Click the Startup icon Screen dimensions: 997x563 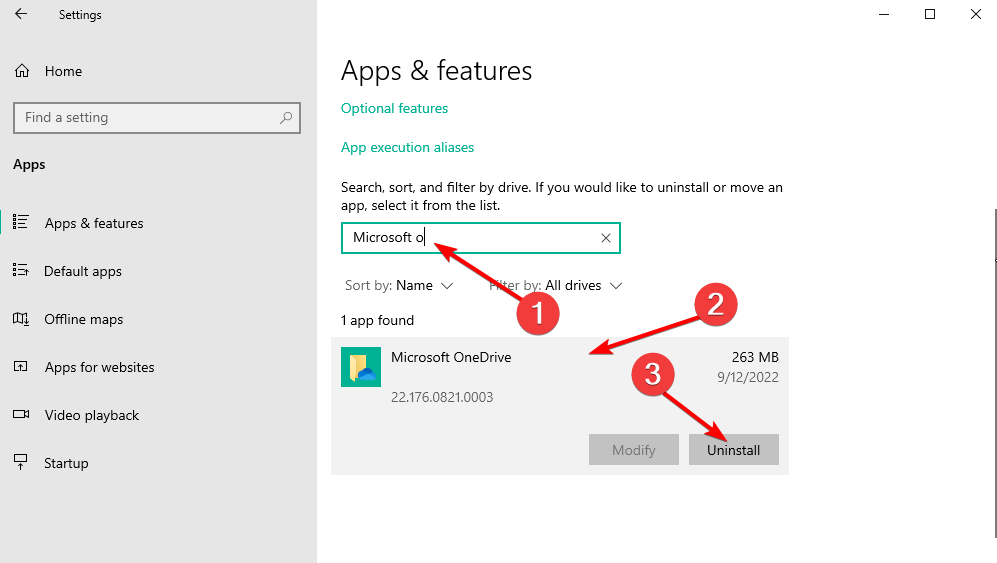[x=20, y=462]
